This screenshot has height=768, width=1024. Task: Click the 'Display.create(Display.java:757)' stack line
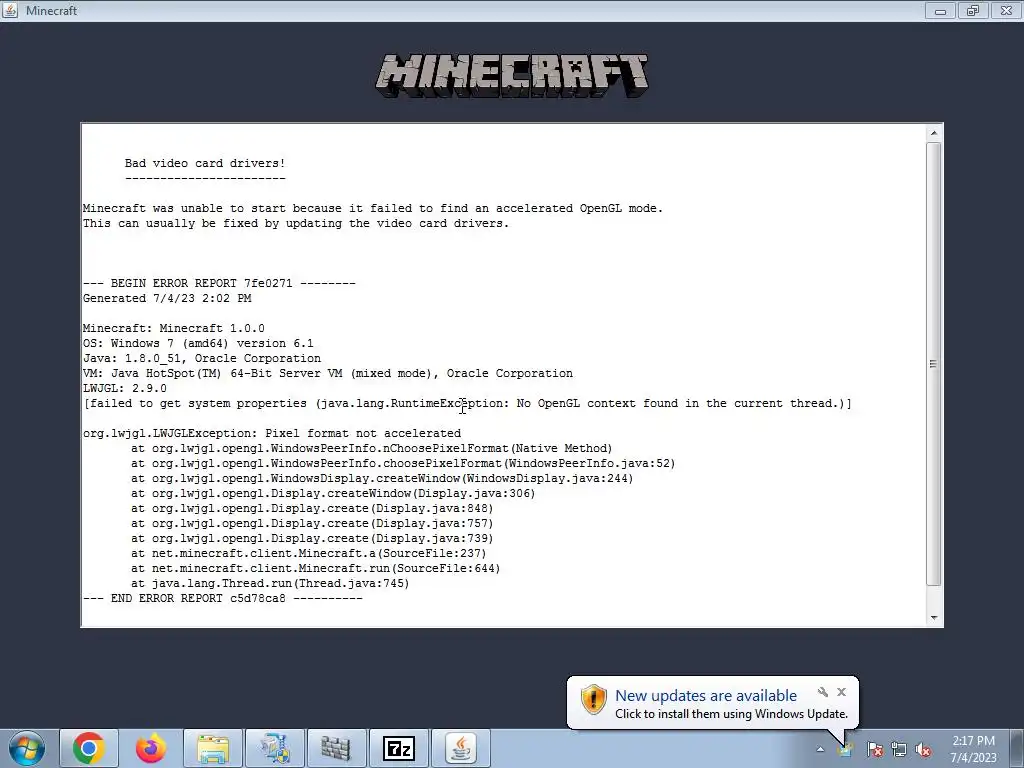click(312, 524)
